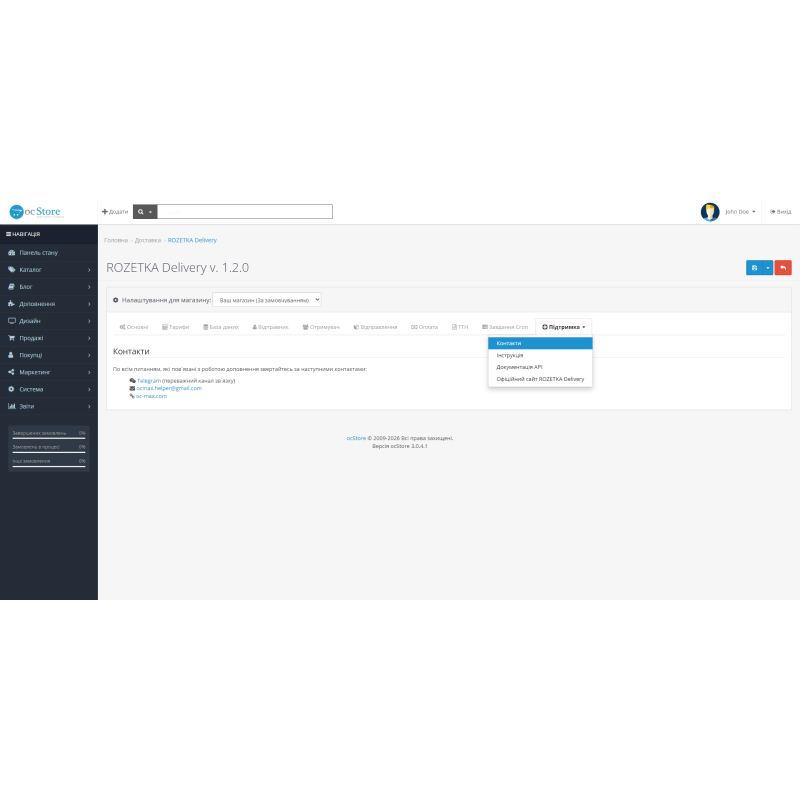The height and width of the screenshot is (800, 800).
Task: Open the Telegram contact link
Action: click(148, 381)
